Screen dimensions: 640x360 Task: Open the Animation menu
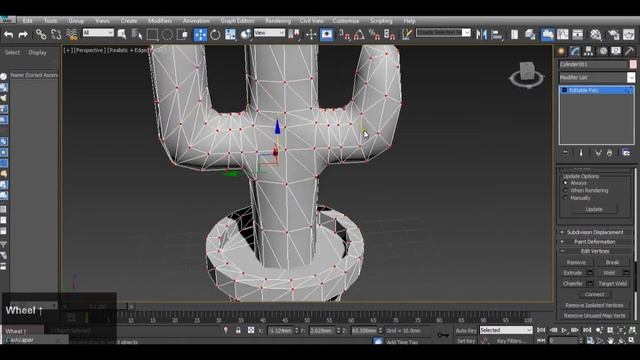pyautogui.click(x=196, y=20)
